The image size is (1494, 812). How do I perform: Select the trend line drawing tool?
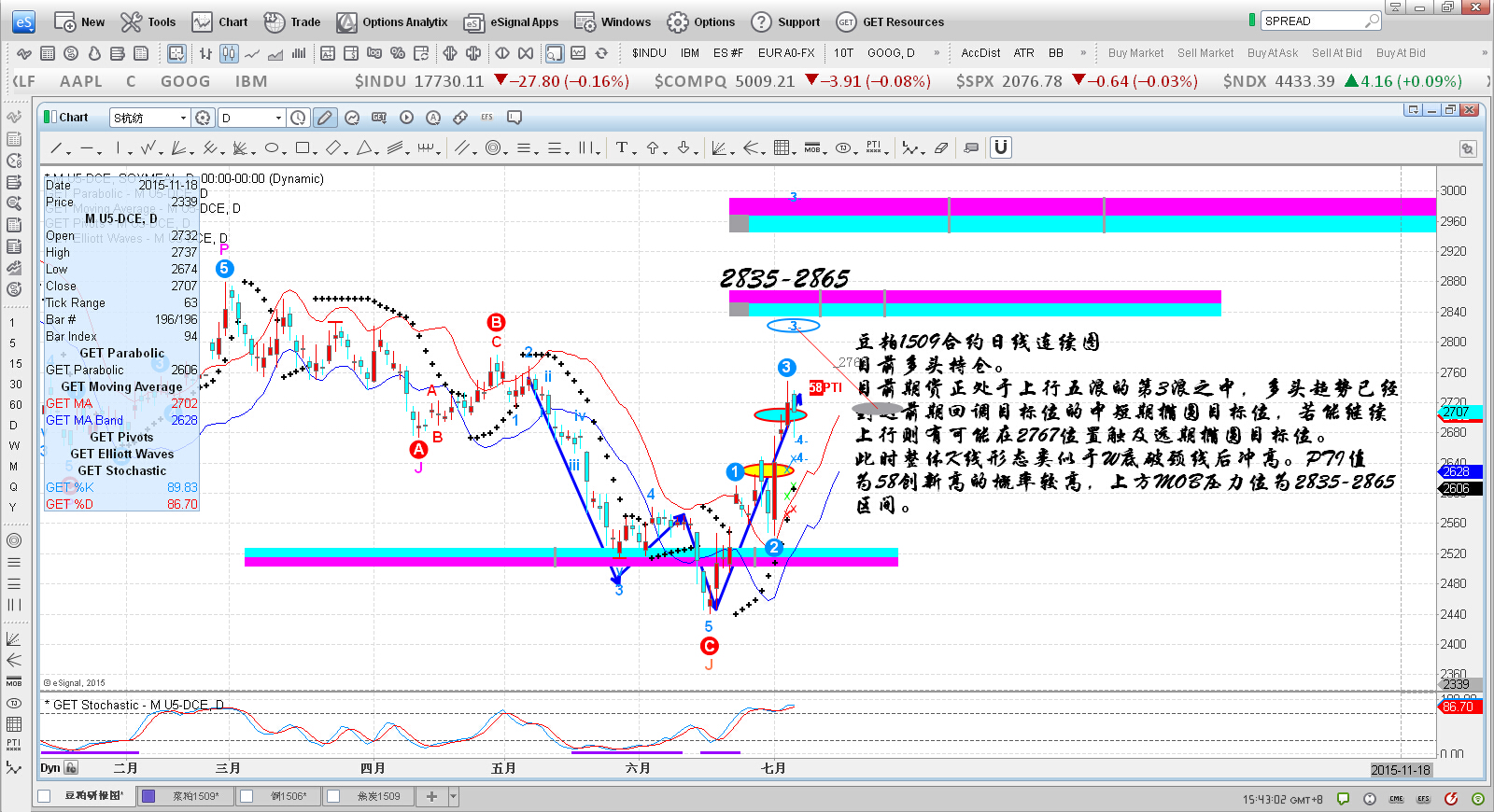56,147
